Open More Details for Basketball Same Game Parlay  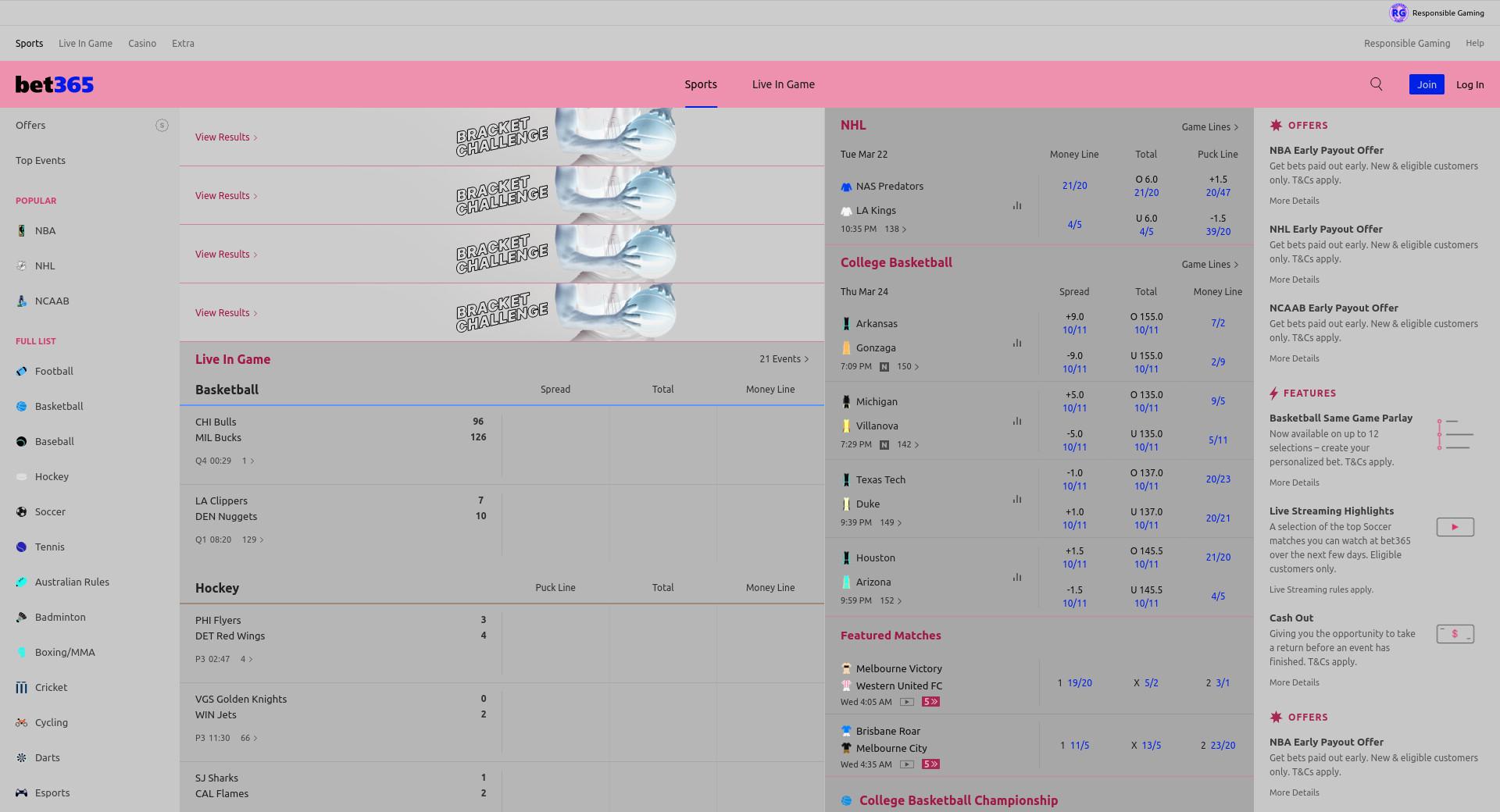click(x=1294, y=483)
